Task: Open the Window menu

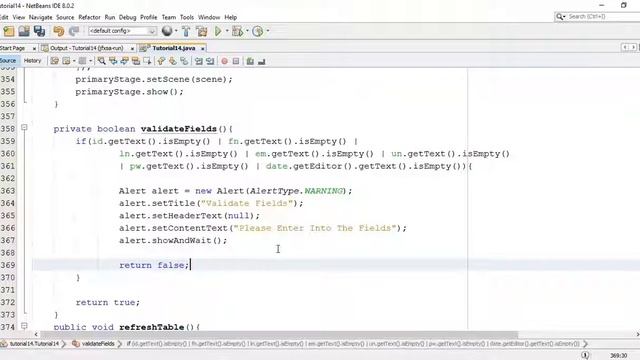Action: [209, 17]
